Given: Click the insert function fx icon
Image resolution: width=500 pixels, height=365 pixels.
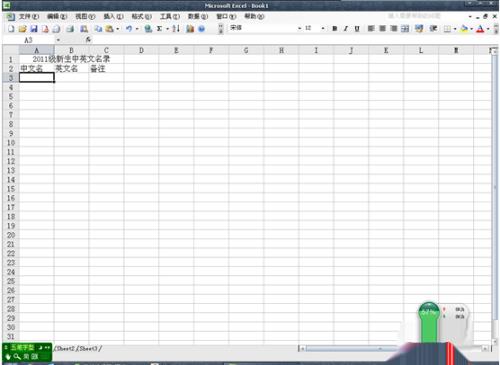Looking at the screenshot, I should [88, 40].
